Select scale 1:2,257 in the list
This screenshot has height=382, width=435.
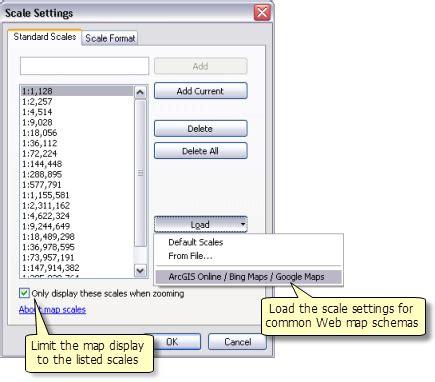coord(77,101)
